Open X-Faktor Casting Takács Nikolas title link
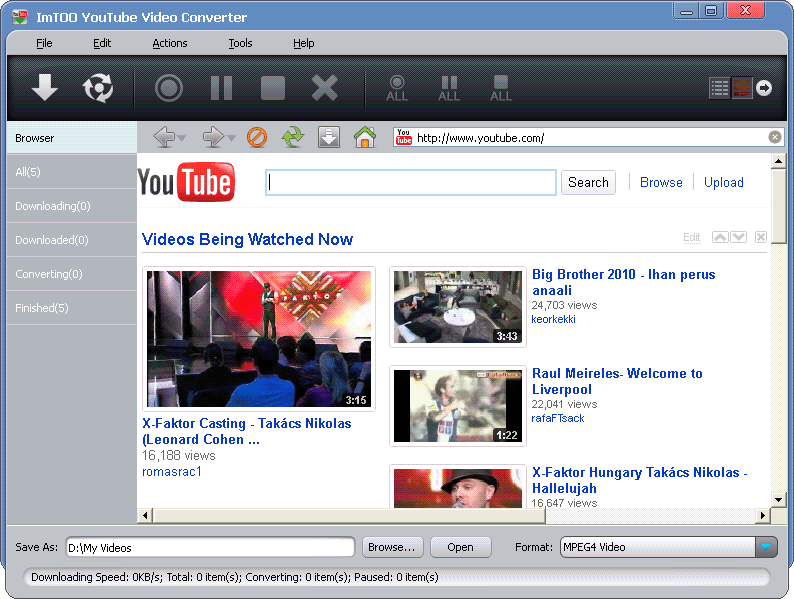 coord(247,431)
